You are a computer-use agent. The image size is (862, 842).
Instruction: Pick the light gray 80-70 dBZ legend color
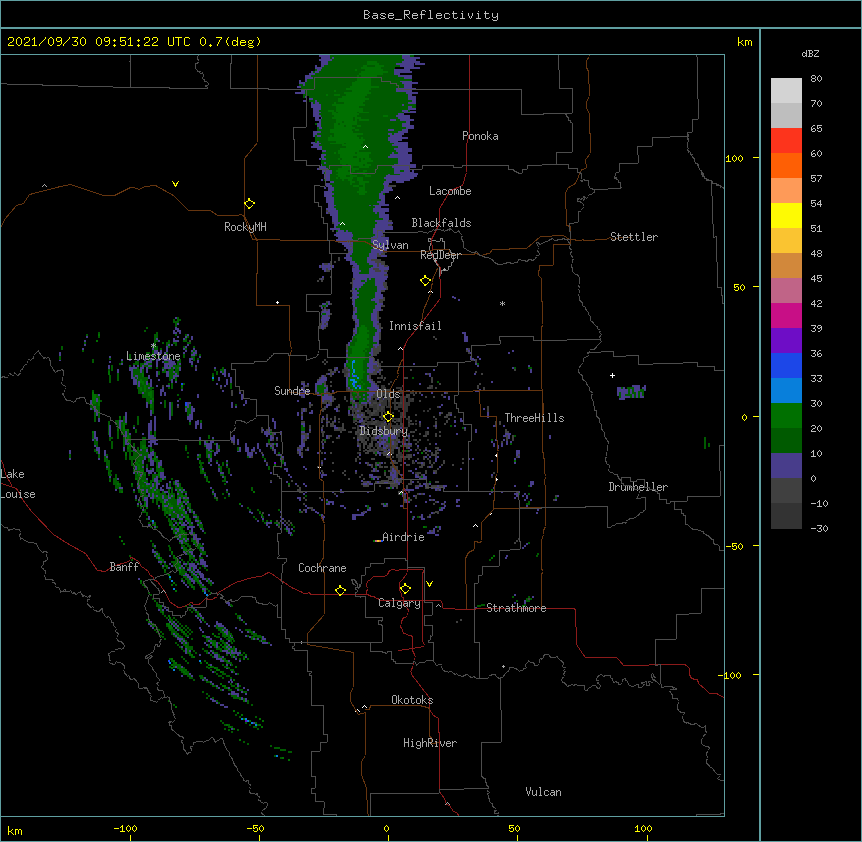click(x=786, y=91)
